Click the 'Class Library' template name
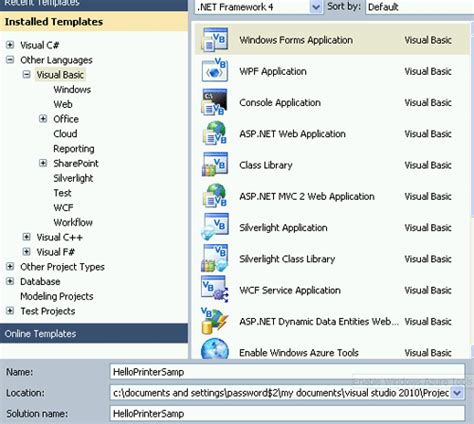Screen dimensions: 474x424 266,165
